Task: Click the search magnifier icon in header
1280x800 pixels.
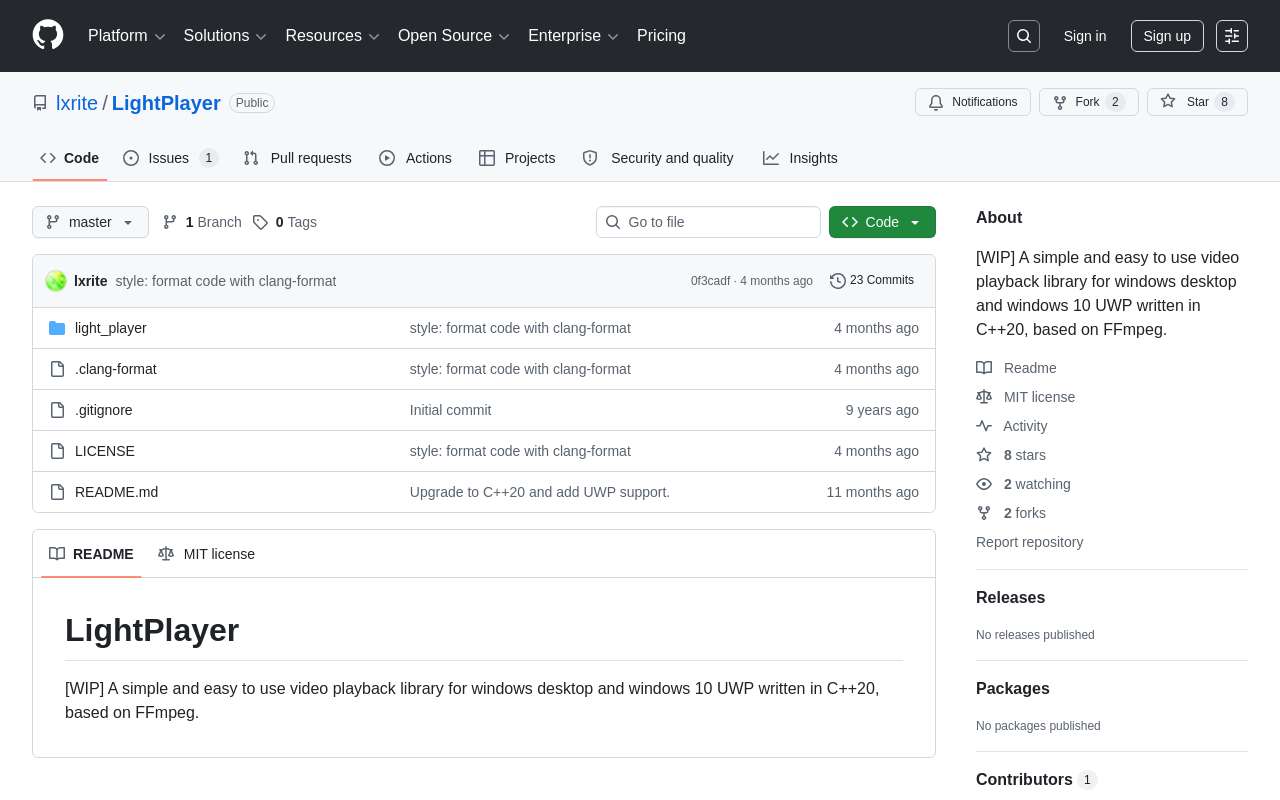Action: point(1024,36)
